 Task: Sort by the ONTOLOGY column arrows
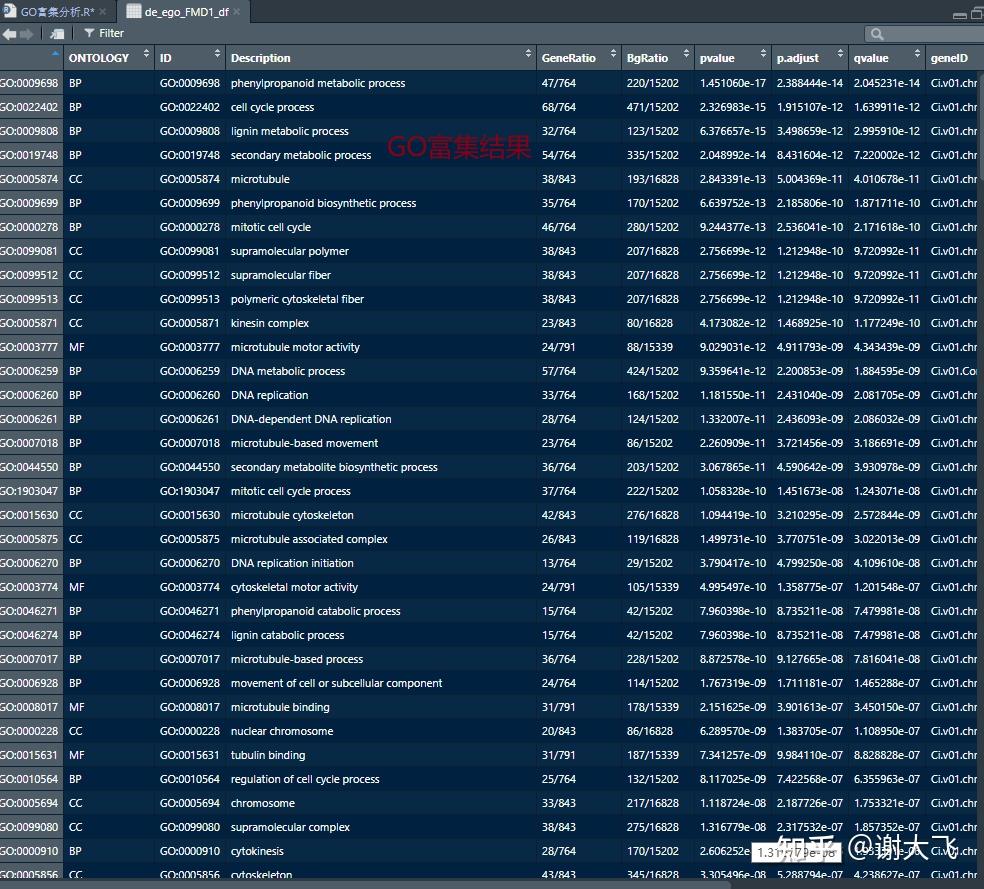tap(146, 54)
